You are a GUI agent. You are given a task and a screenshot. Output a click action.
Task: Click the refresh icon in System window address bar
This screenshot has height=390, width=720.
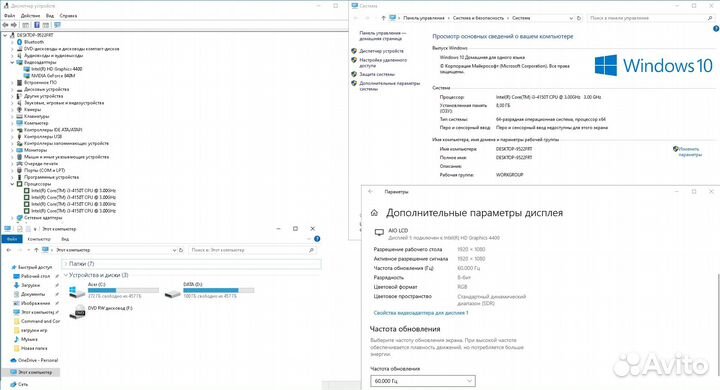pos(579,18)
